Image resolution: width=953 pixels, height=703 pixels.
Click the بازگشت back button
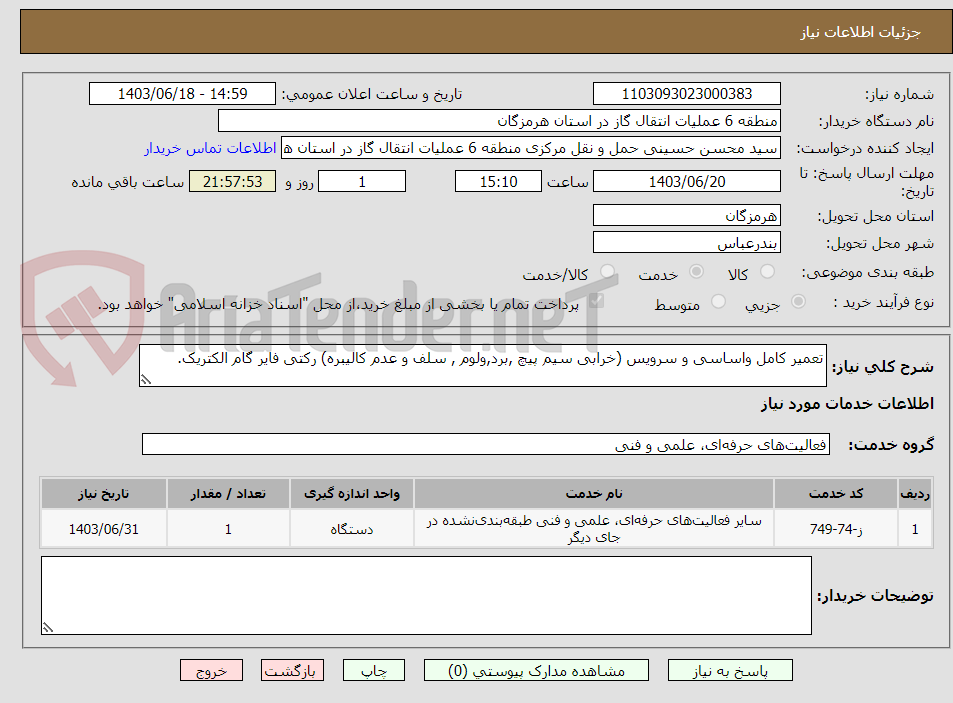[292, 670]
